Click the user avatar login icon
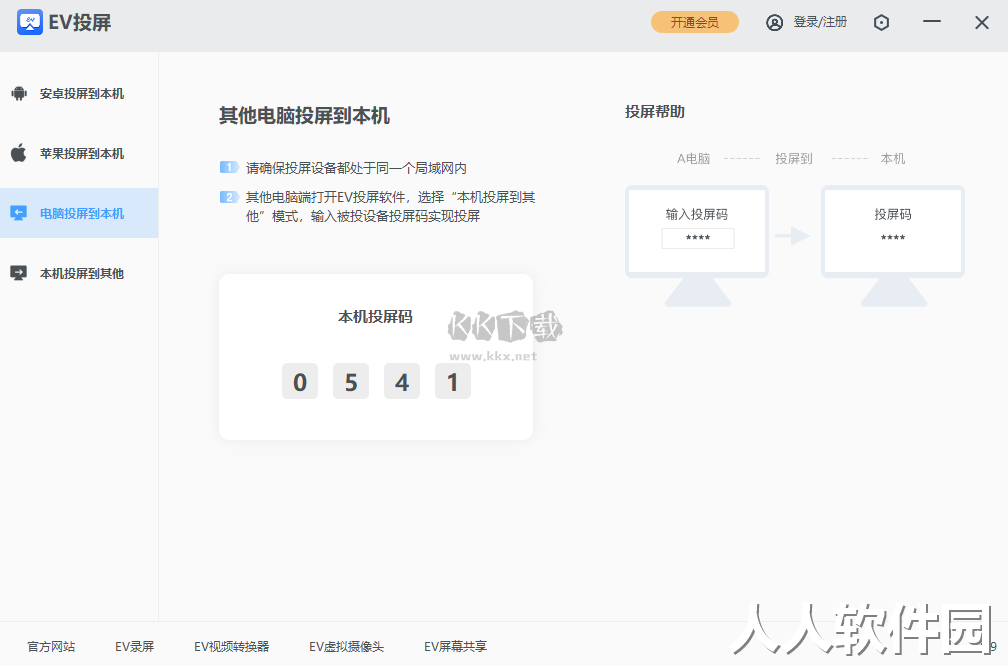This screenshot has width=1008, height=666. coord(775,22)
